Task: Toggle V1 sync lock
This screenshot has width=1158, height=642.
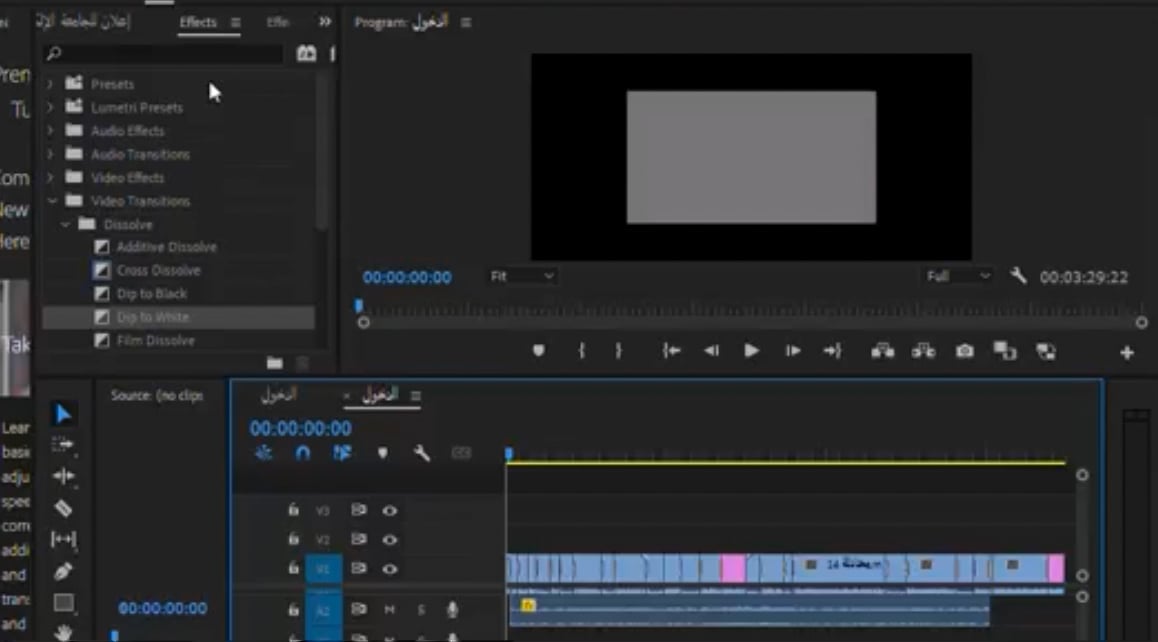Action: pyautogui.click(x=358, y=569)
